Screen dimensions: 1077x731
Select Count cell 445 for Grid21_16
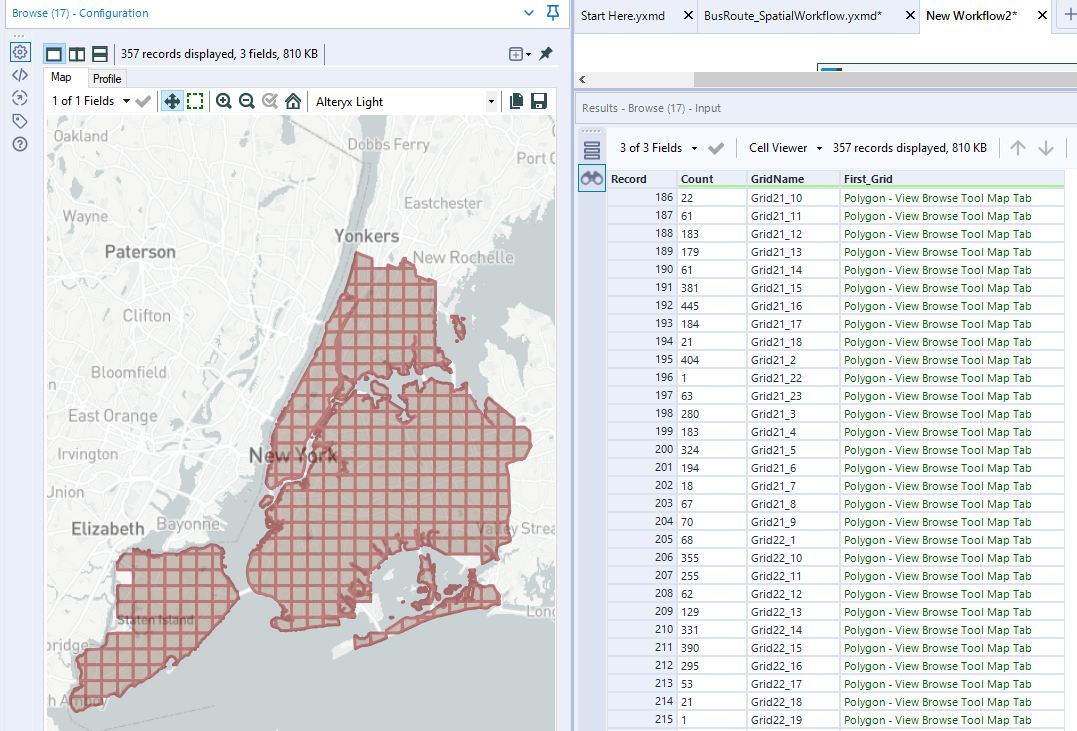tap(712, 306)
